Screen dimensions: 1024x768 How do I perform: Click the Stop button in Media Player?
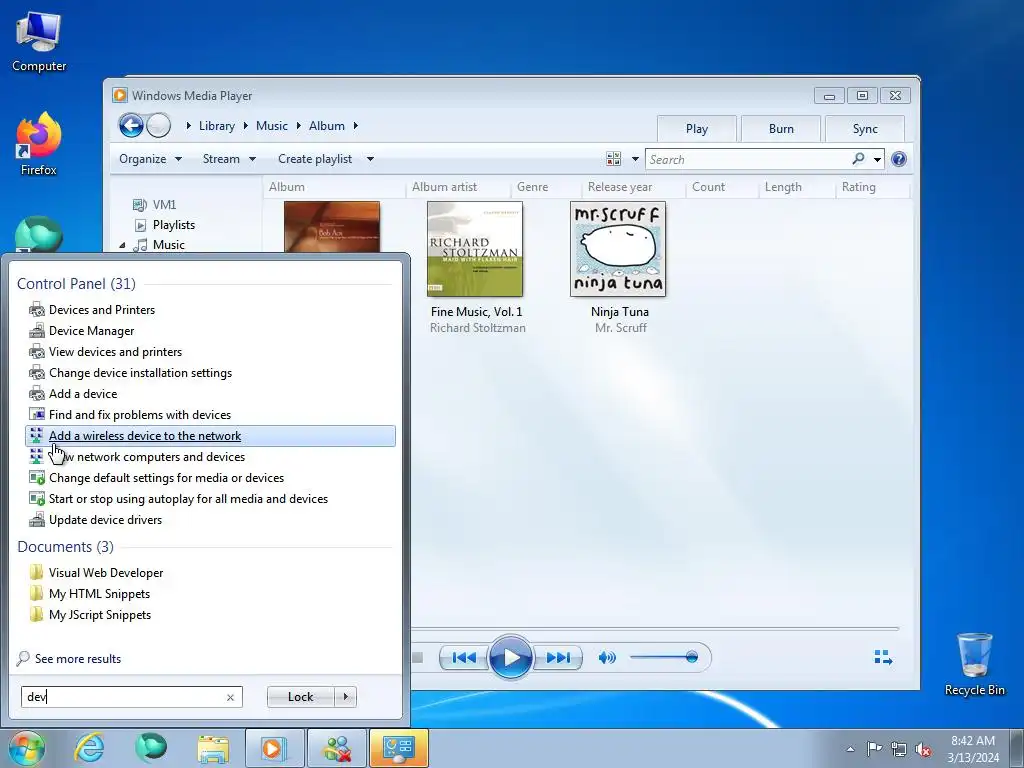tap(417, 658)
